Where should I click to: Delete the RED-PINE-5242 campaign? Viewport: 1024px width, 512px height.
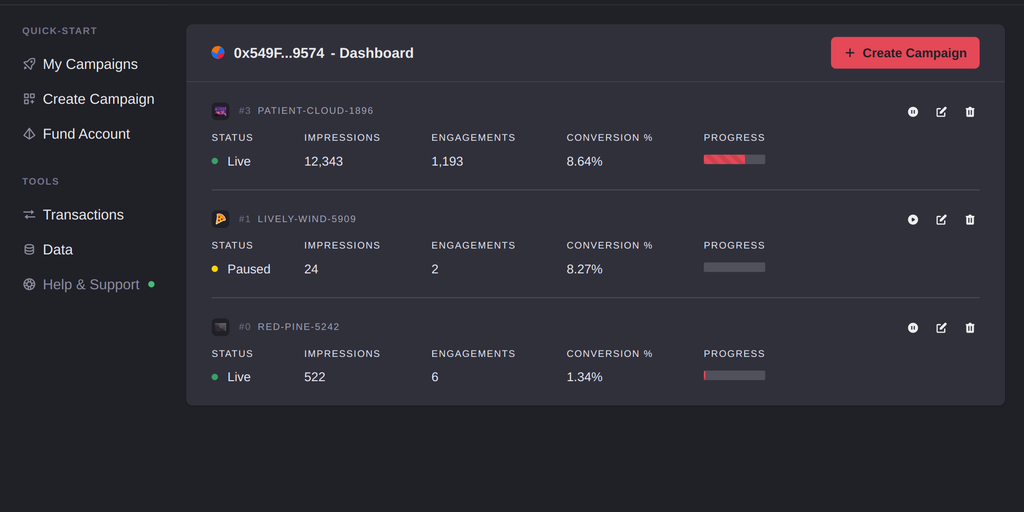point(970,328)
